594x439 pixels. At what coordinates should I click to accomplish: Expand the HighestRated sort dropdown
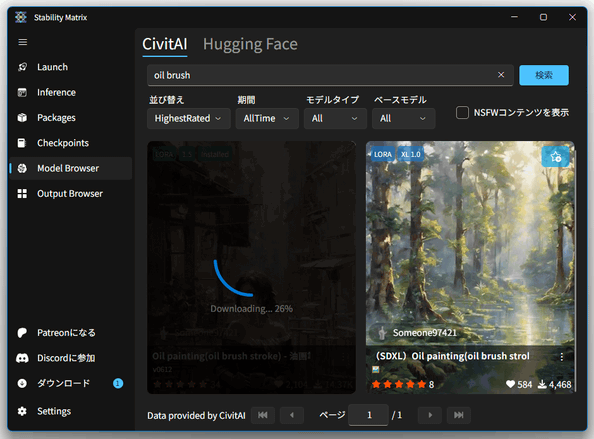[188, 119]
